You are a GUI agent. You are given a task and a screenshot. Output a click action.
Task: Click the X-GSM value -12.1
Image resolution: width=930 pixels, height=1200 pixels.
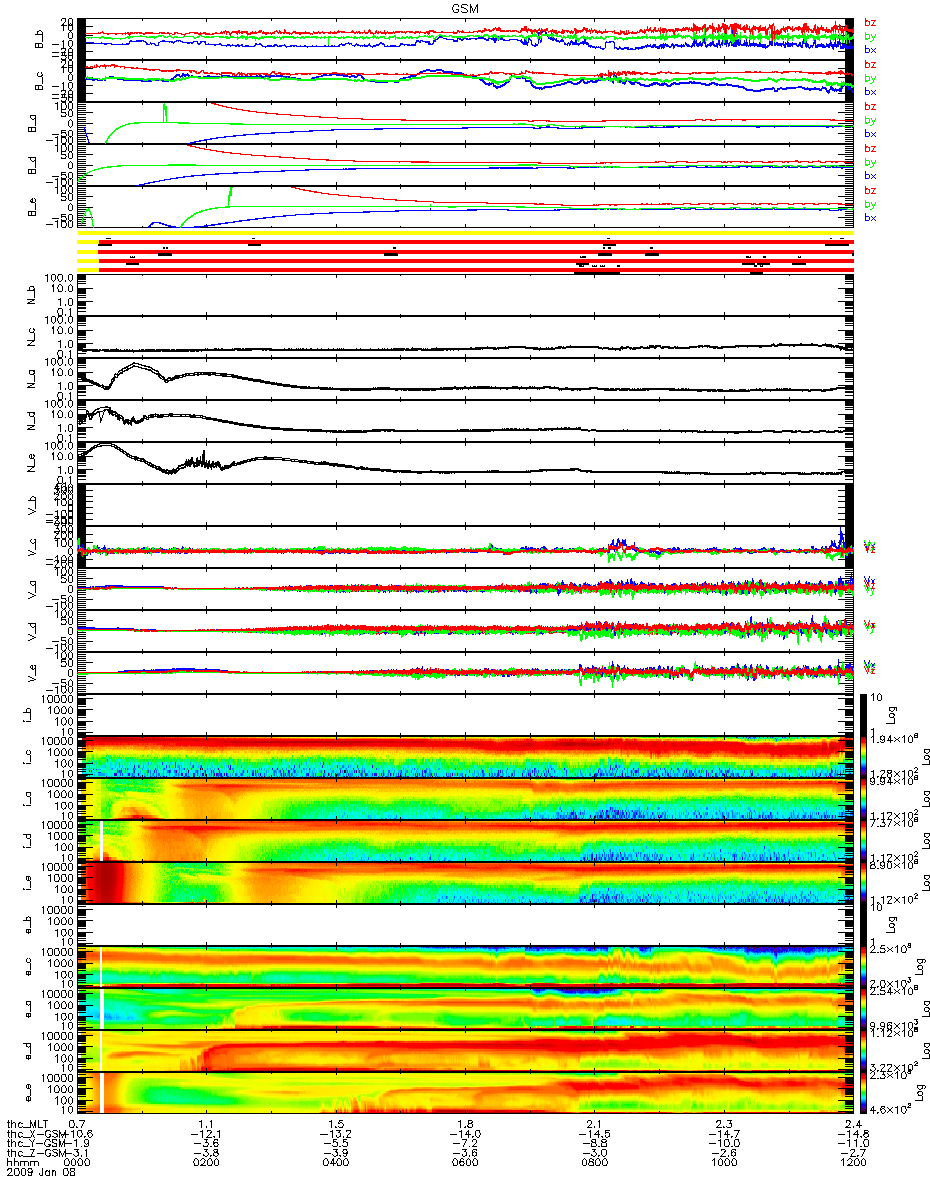click(204, 1135)
